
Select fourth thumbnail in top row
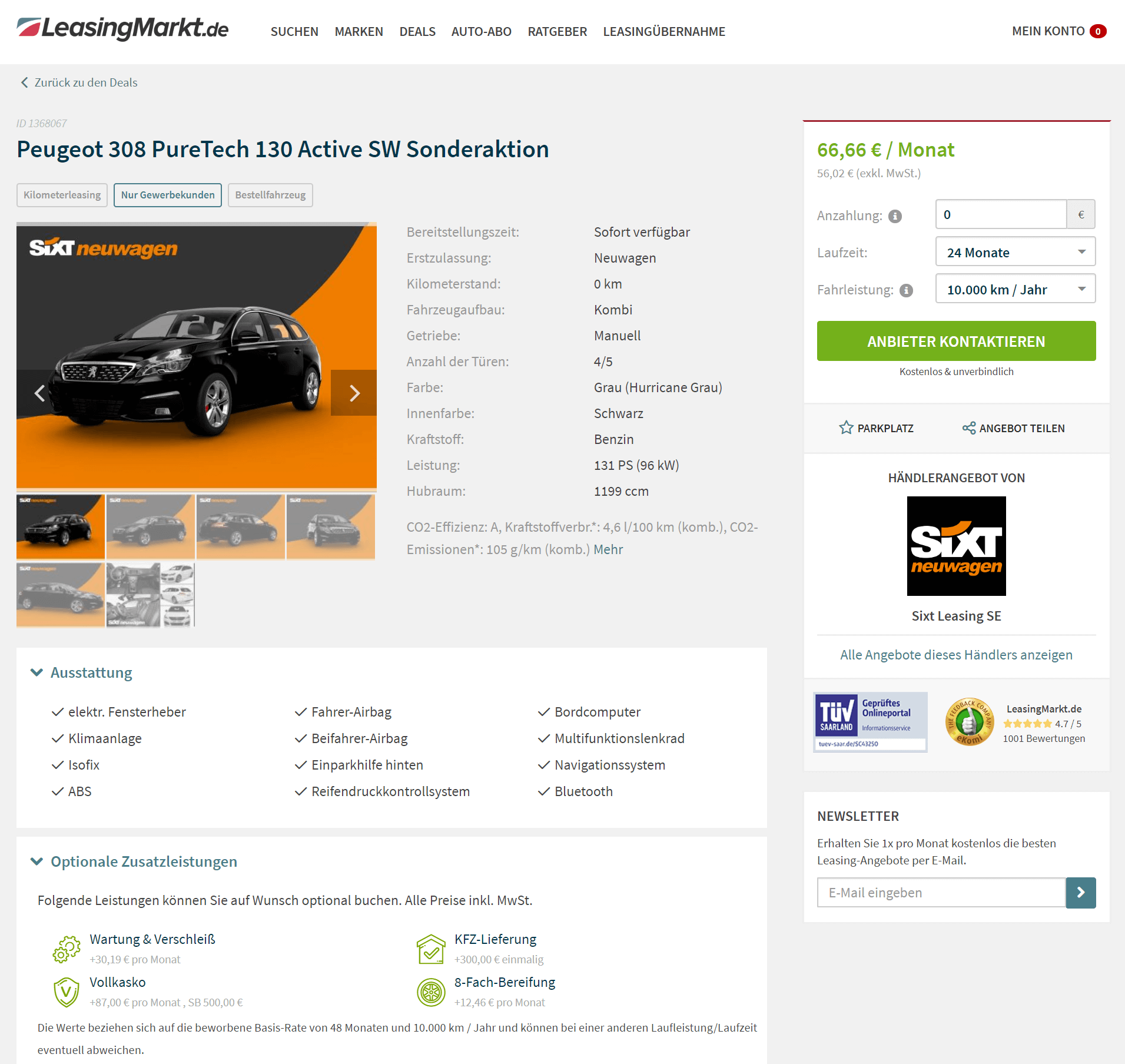click(x=331, y=527)
